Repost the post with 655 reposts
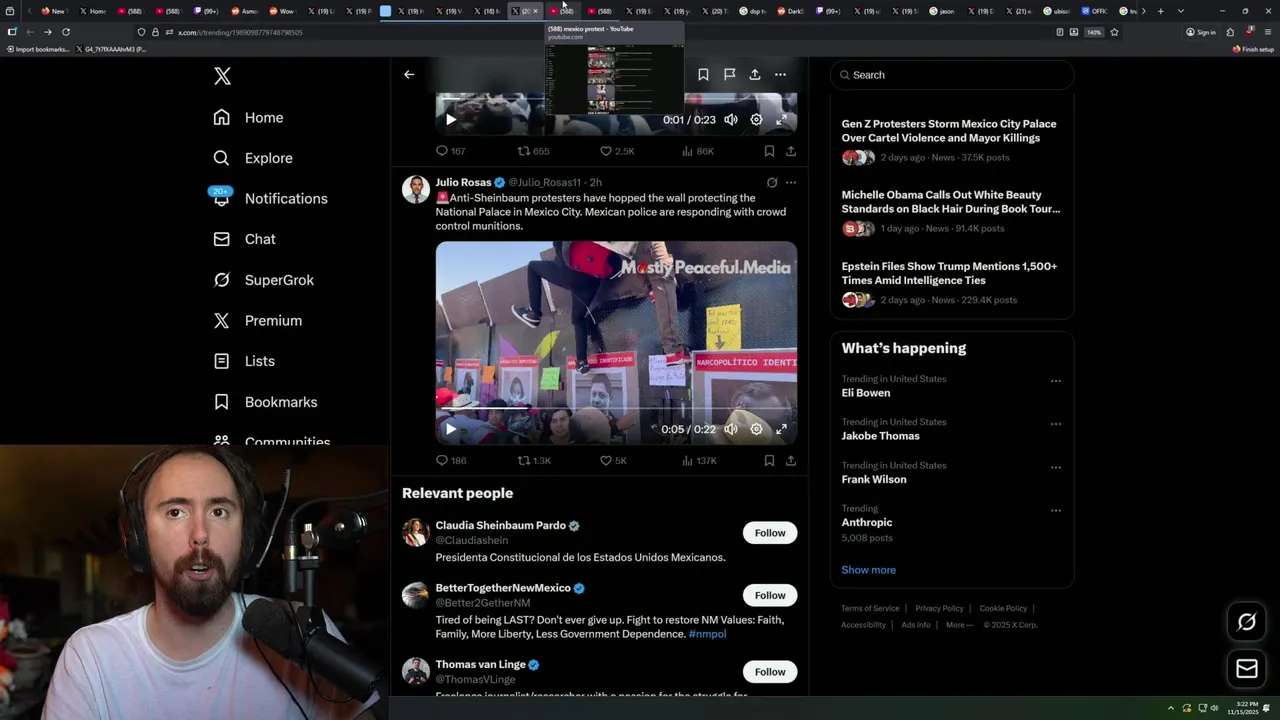 click(x=533, y=151)
